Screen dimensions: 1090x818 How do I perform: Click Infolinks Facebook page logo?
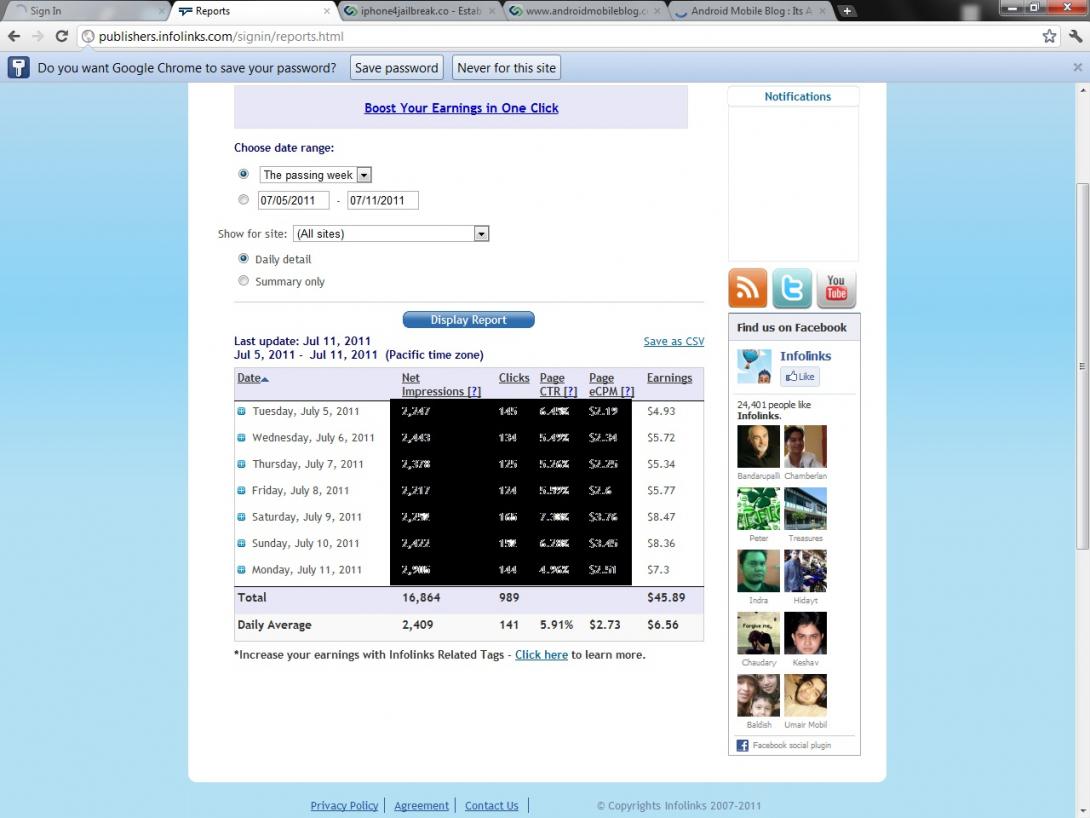click(754, 366)
